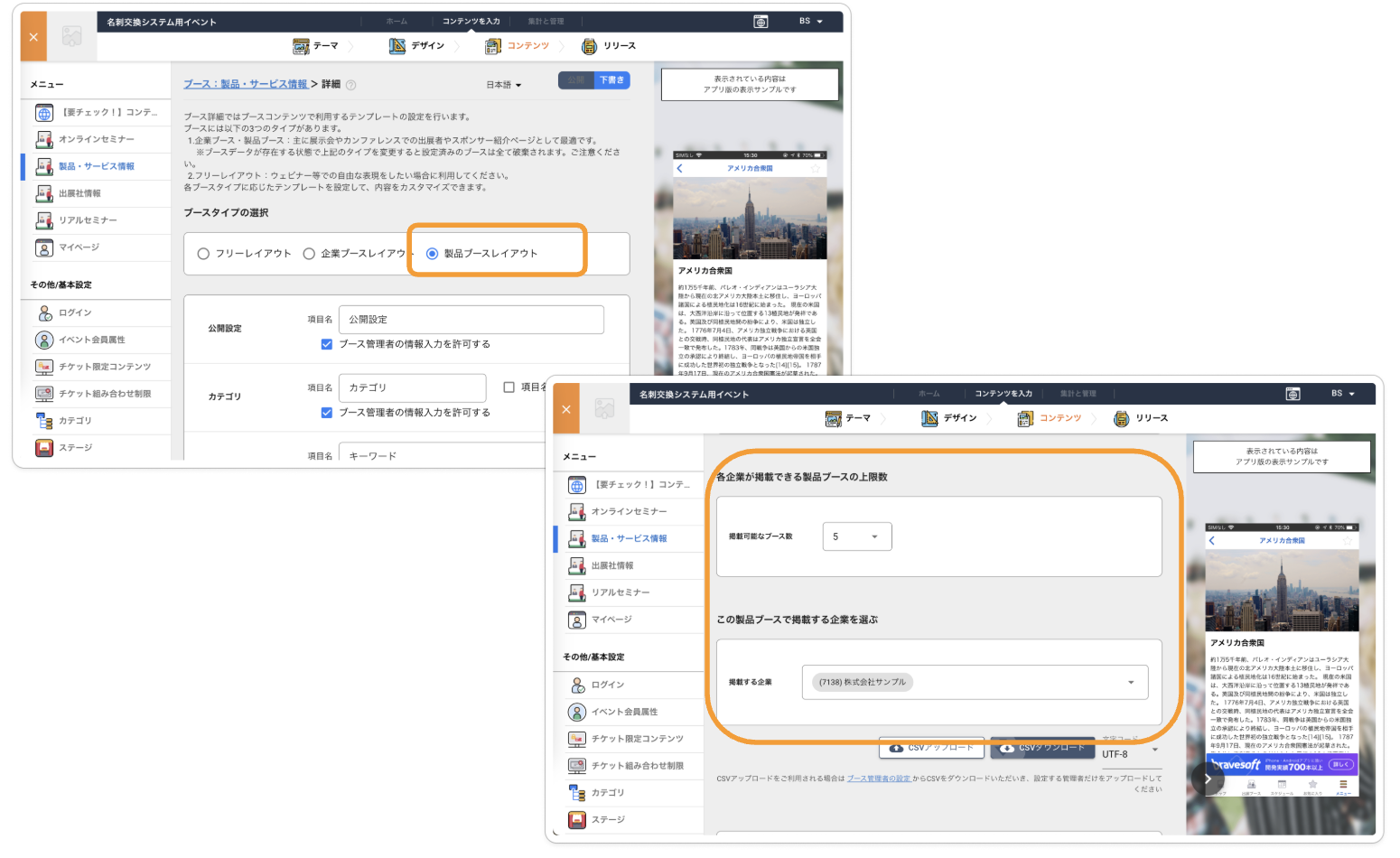Image resolution: width=1400 pixels, height=858 pixels.
Task: Open BS account dropdown in lower-right window
Action: coord(1343,394)
